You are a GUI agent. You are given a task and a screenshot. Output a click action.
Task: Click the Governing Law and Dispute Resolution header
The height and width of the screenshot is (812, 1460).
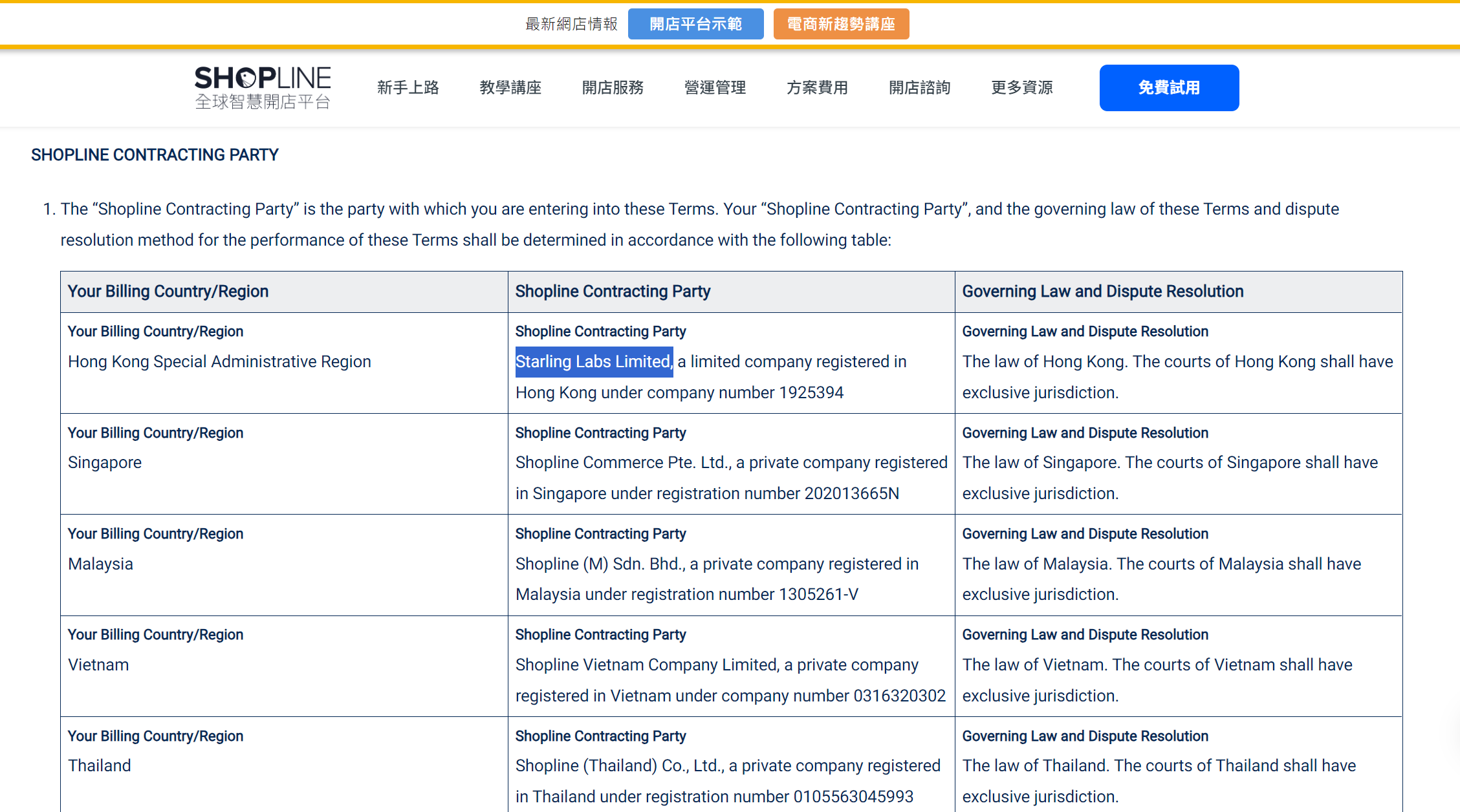coord(1102,291)
